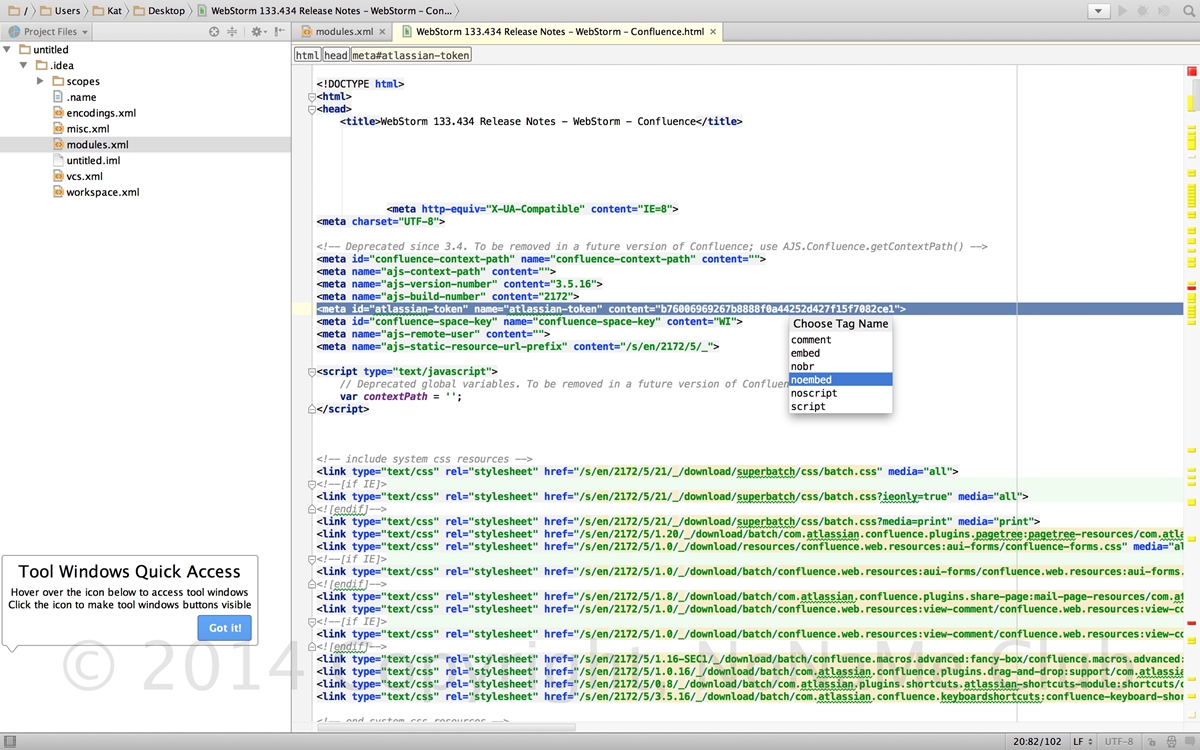This screenshot has height=750, width=1200.
Task: Open the LF line separator selector
Action: 1083,742
